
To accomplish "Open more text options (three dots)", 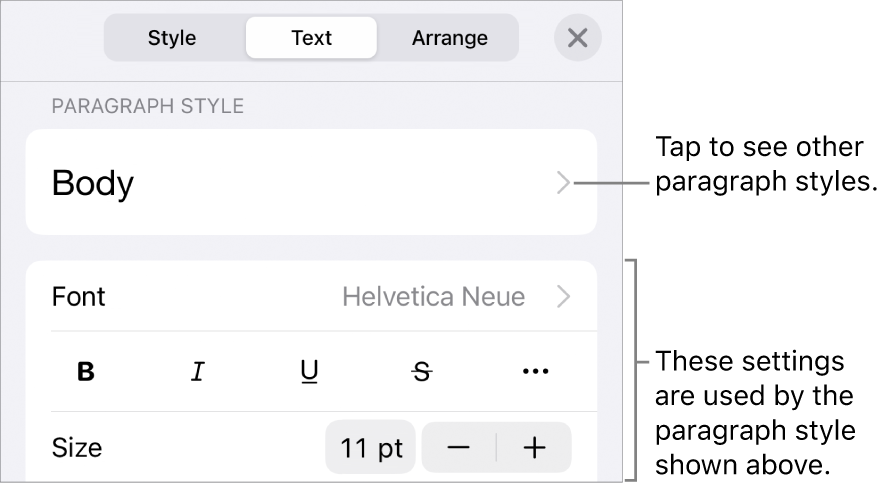I will tap(535, 372).
